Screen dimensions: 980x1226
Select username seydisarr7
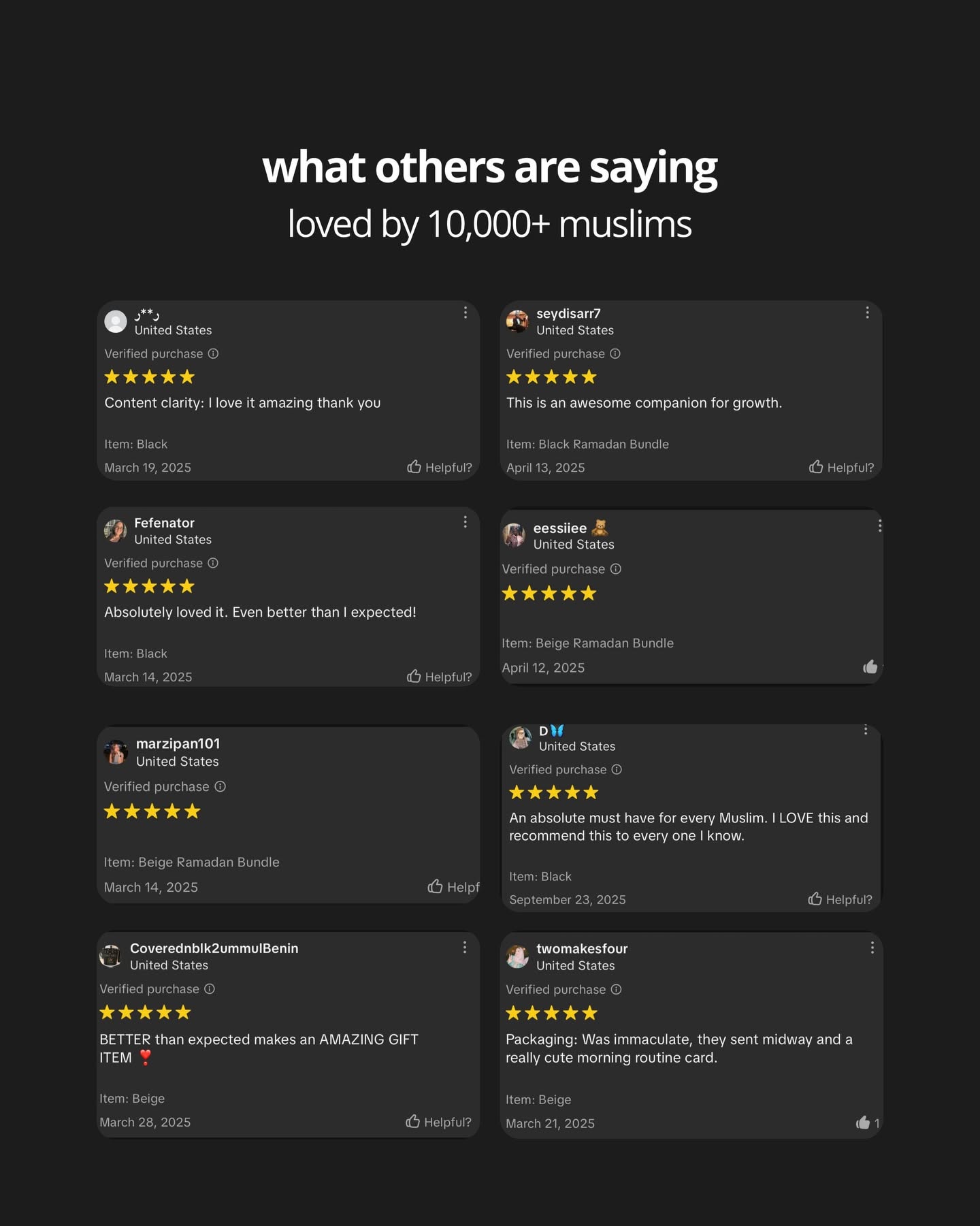[568, 313]
